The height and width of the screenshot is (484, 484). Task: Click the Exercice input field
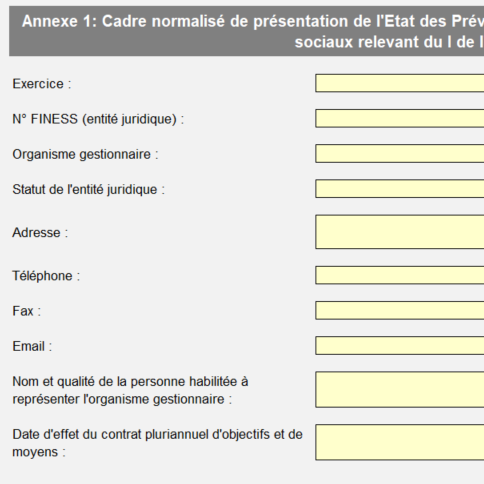coord(400,83)
